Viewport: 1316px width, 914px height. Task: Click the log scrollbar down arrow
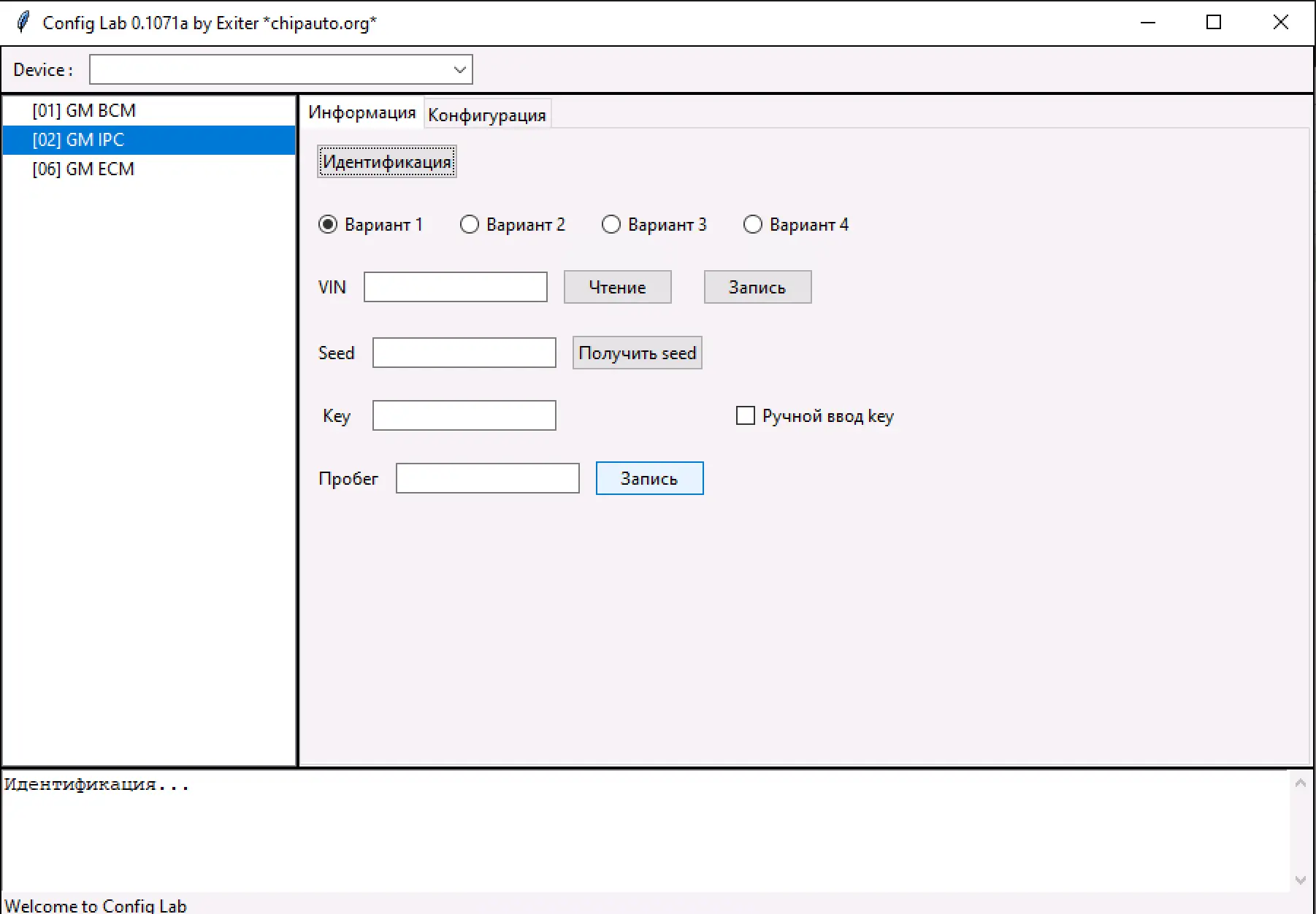tap(1300, 880)
